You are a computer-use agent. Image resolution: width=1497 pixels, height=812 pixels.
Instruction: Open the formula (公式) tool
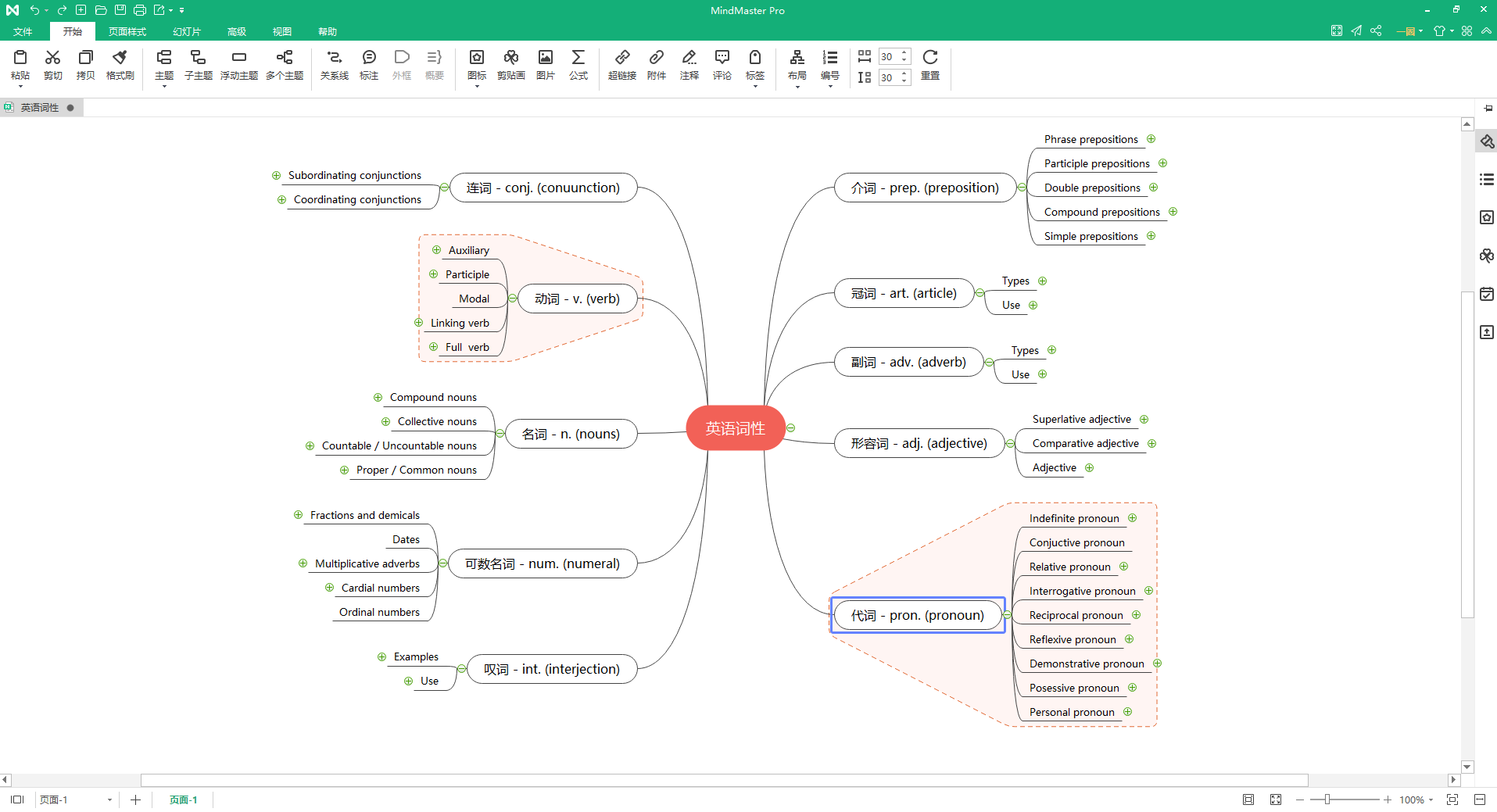578,65
